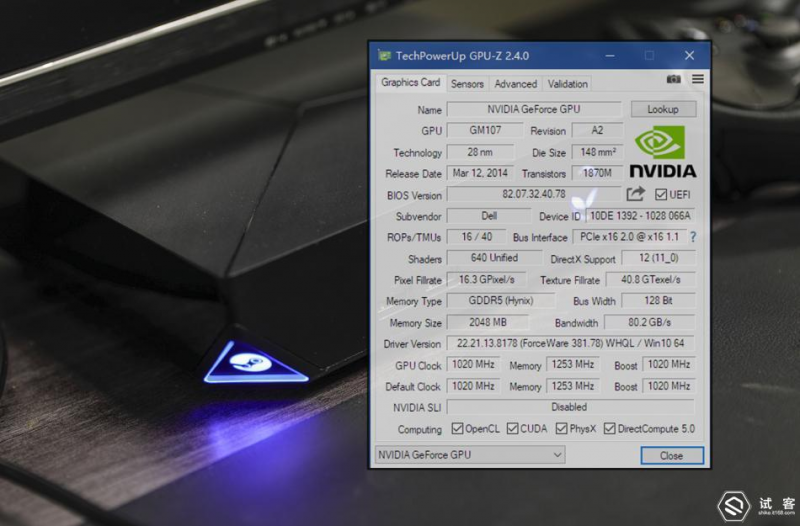Click Device ID 10DE 1392 - 1028 066A
Viewport: 800px width, 526px height.
tap(640, 216)
